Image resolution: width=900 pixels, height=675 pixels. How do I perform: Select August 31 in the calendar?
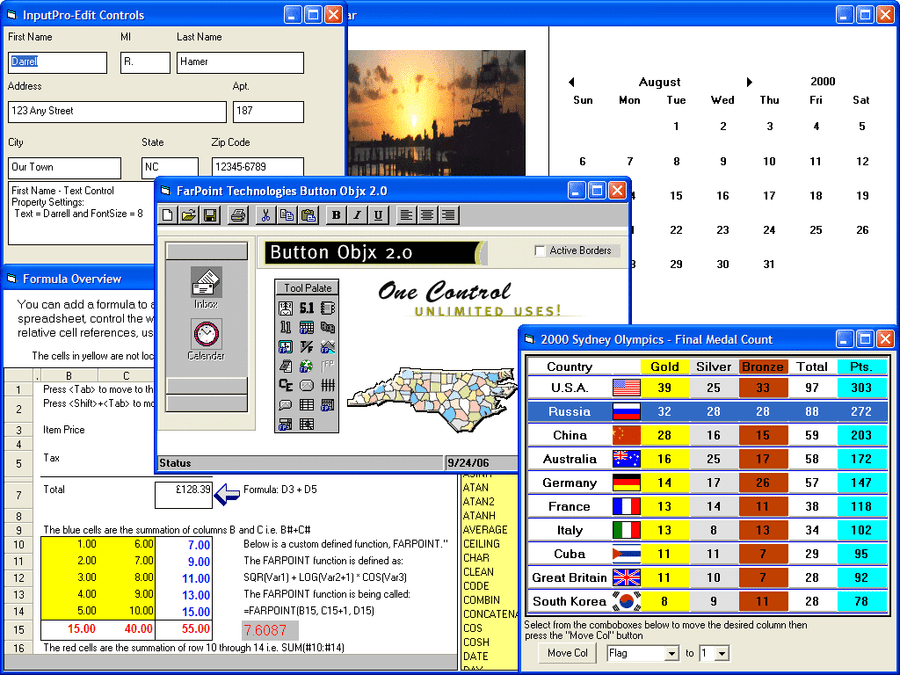pyautogui.click(x=769, y=265)
